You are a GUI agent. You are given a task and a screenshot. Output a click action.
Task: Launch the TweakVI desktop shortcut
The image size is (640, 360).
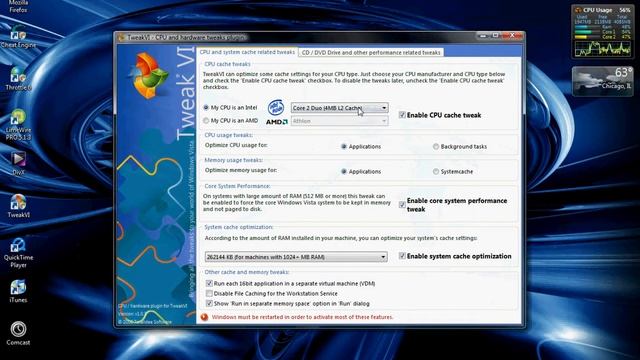tap(18, 206)
